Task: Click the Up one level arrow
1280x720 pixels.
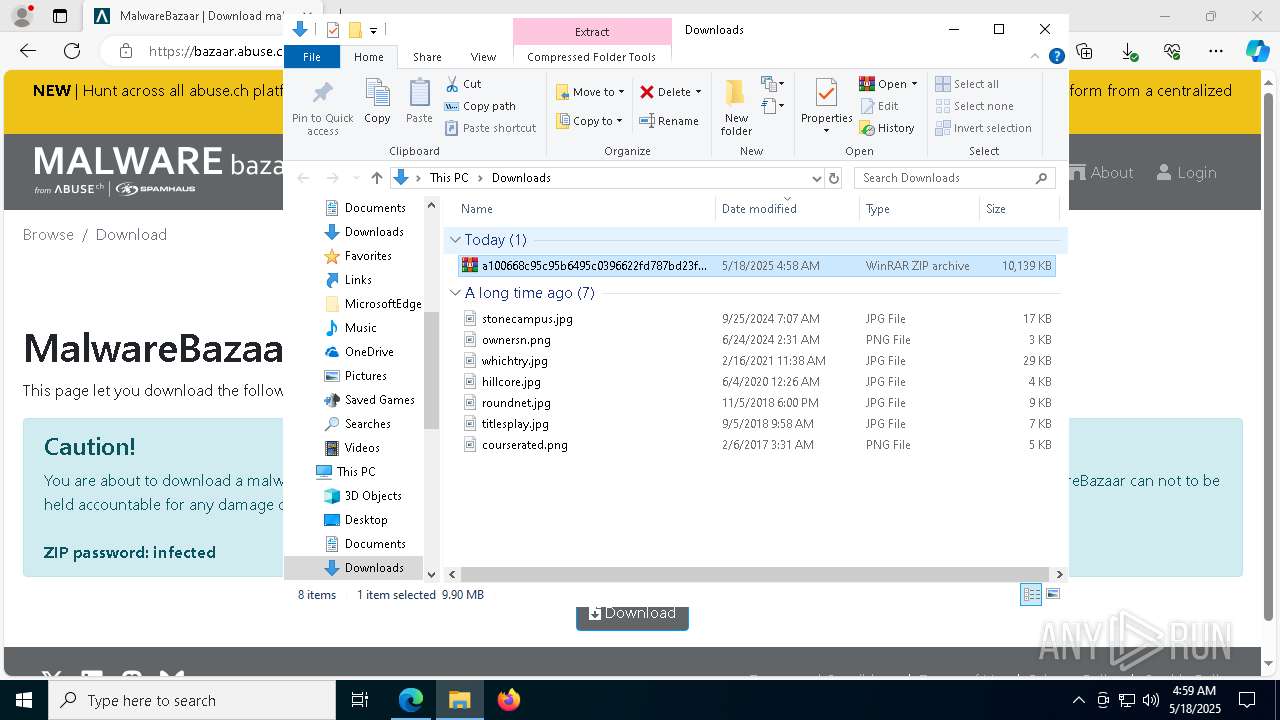Action: (376, 178)
